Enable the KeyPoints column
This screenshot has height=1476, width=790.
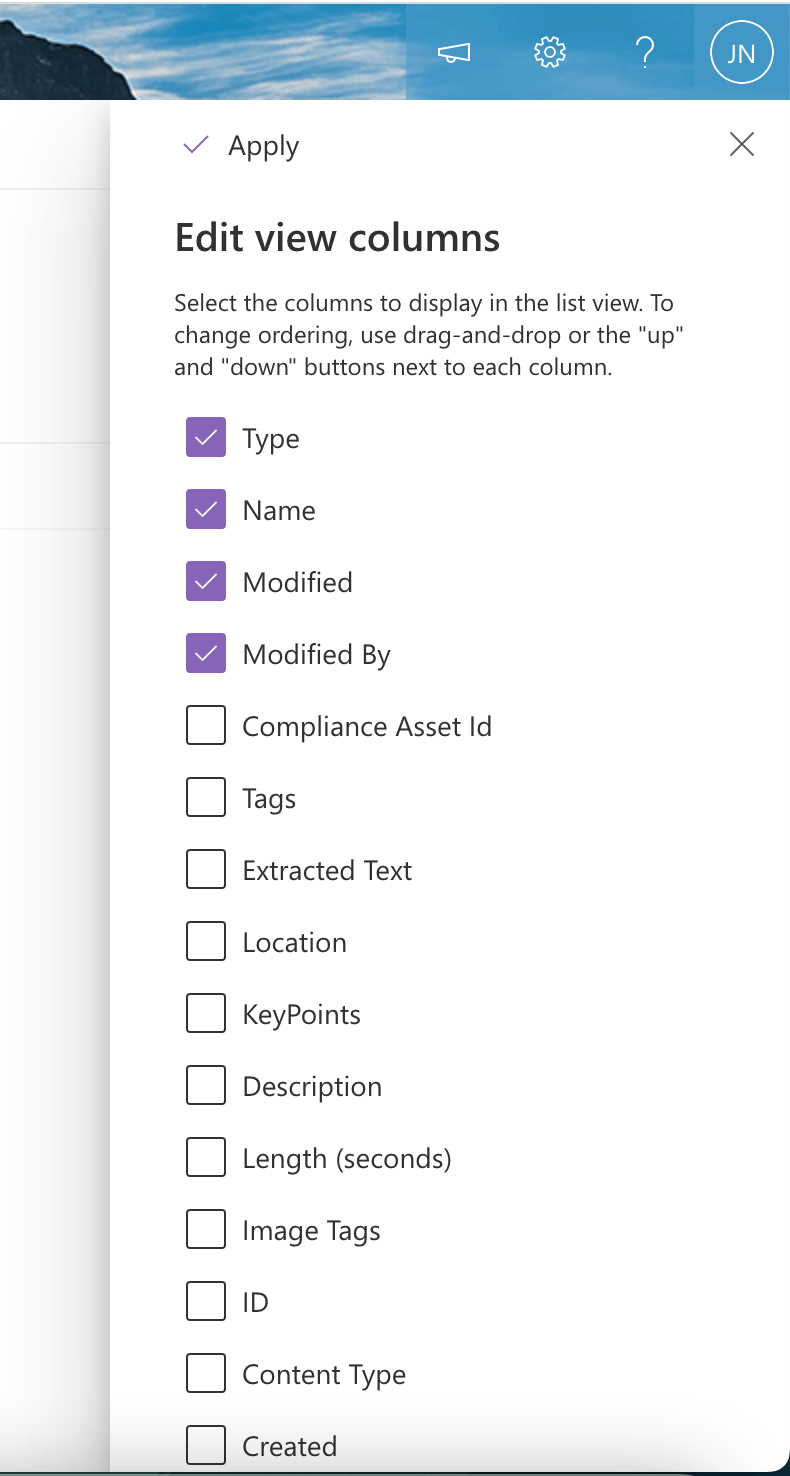tap(206, 1014)
